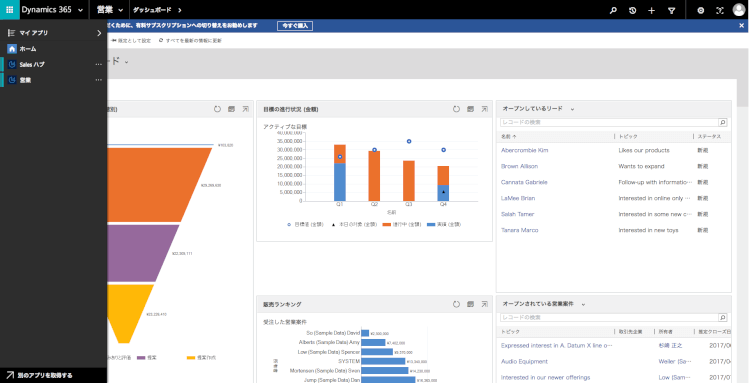Image resolution: width=750 pixels, height=383 pixels.
Task: Expand マイ アプリ with its arrow
Action: tap(99, 33)
